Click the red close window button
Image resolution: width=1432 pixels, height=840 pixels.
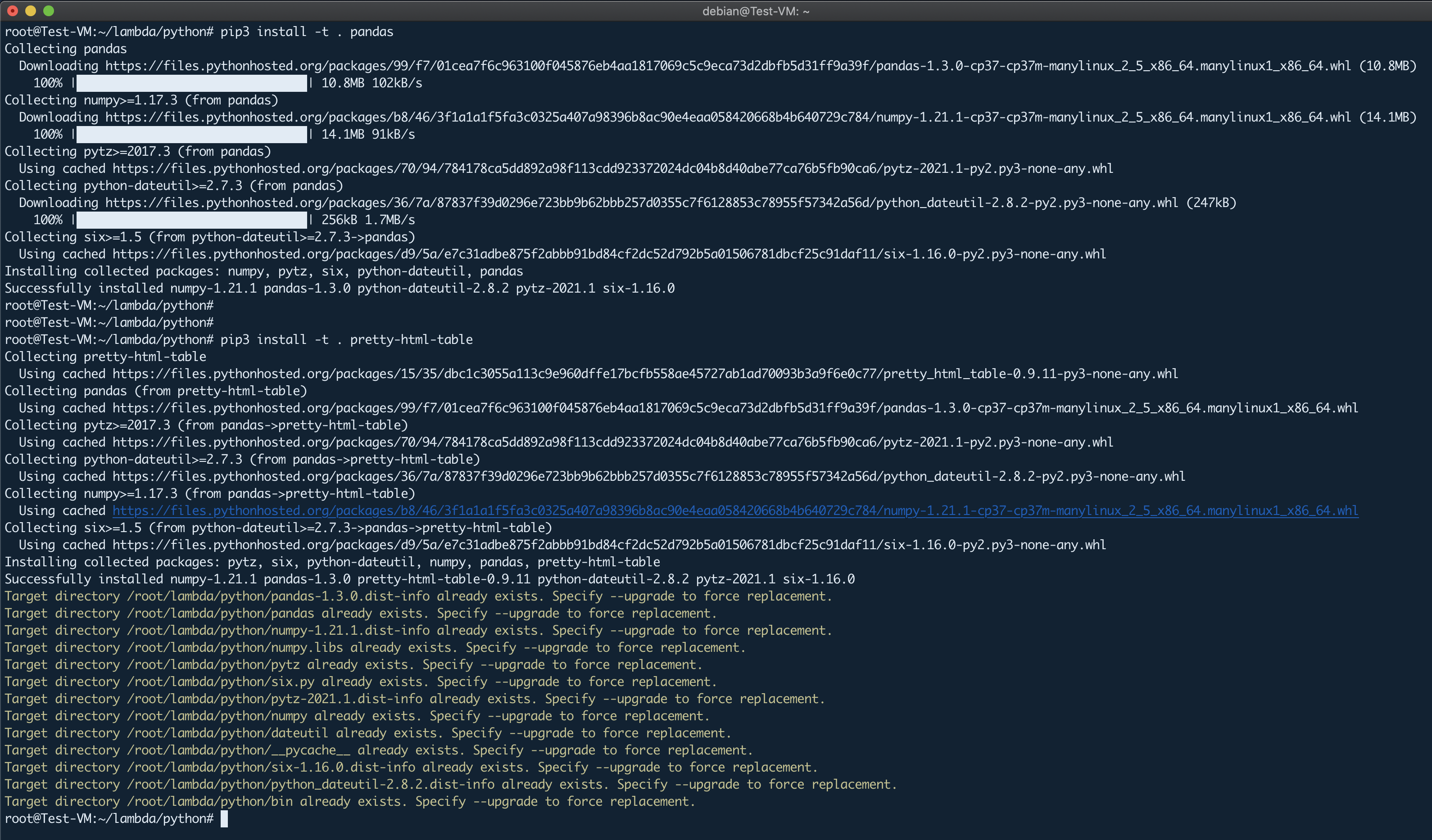[13, 11]
